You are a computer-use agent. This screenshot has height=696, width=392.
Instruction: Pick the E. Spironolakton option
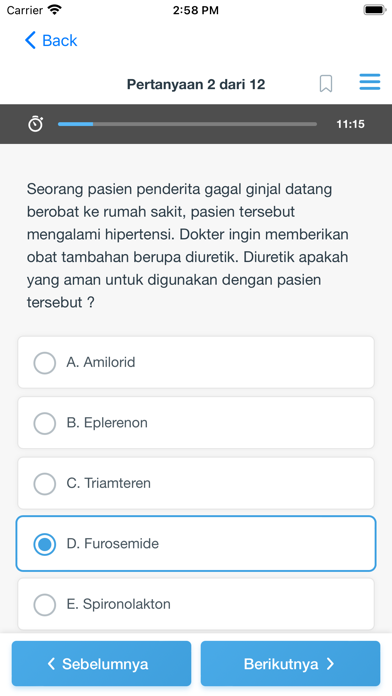point(196,604)
